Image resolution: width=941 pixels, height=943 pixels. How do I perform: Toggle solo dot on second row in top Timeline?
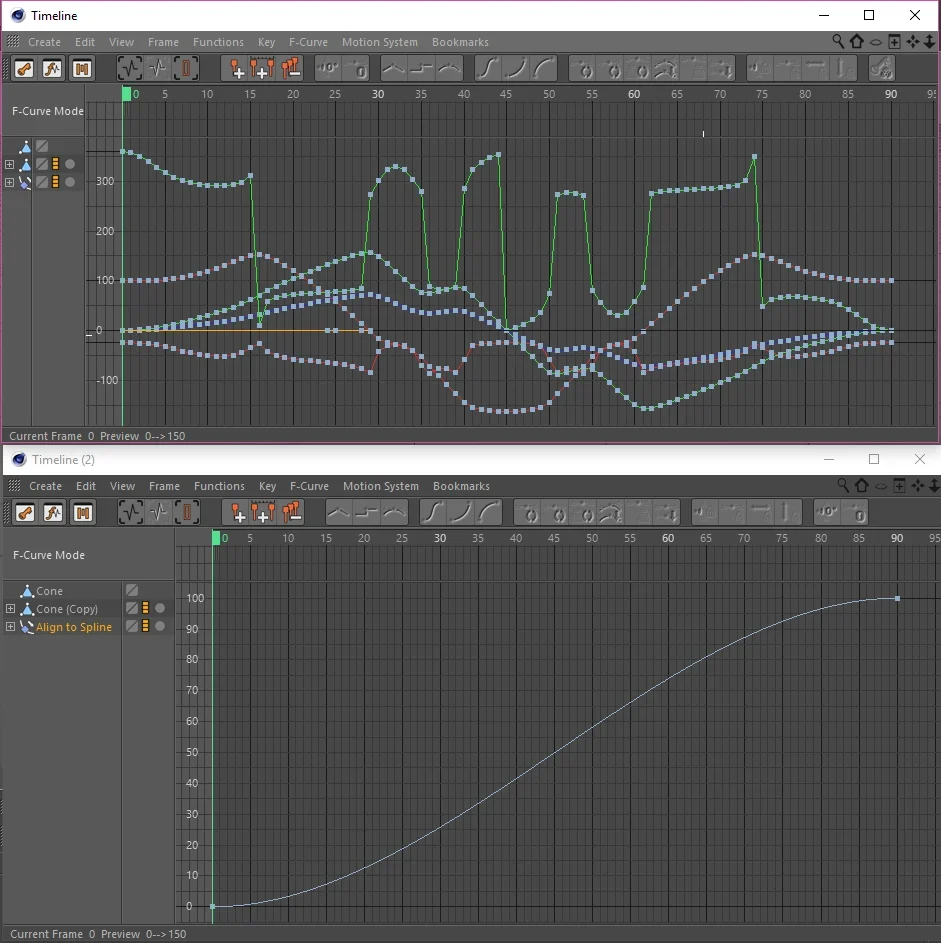(x=70, y=164)
